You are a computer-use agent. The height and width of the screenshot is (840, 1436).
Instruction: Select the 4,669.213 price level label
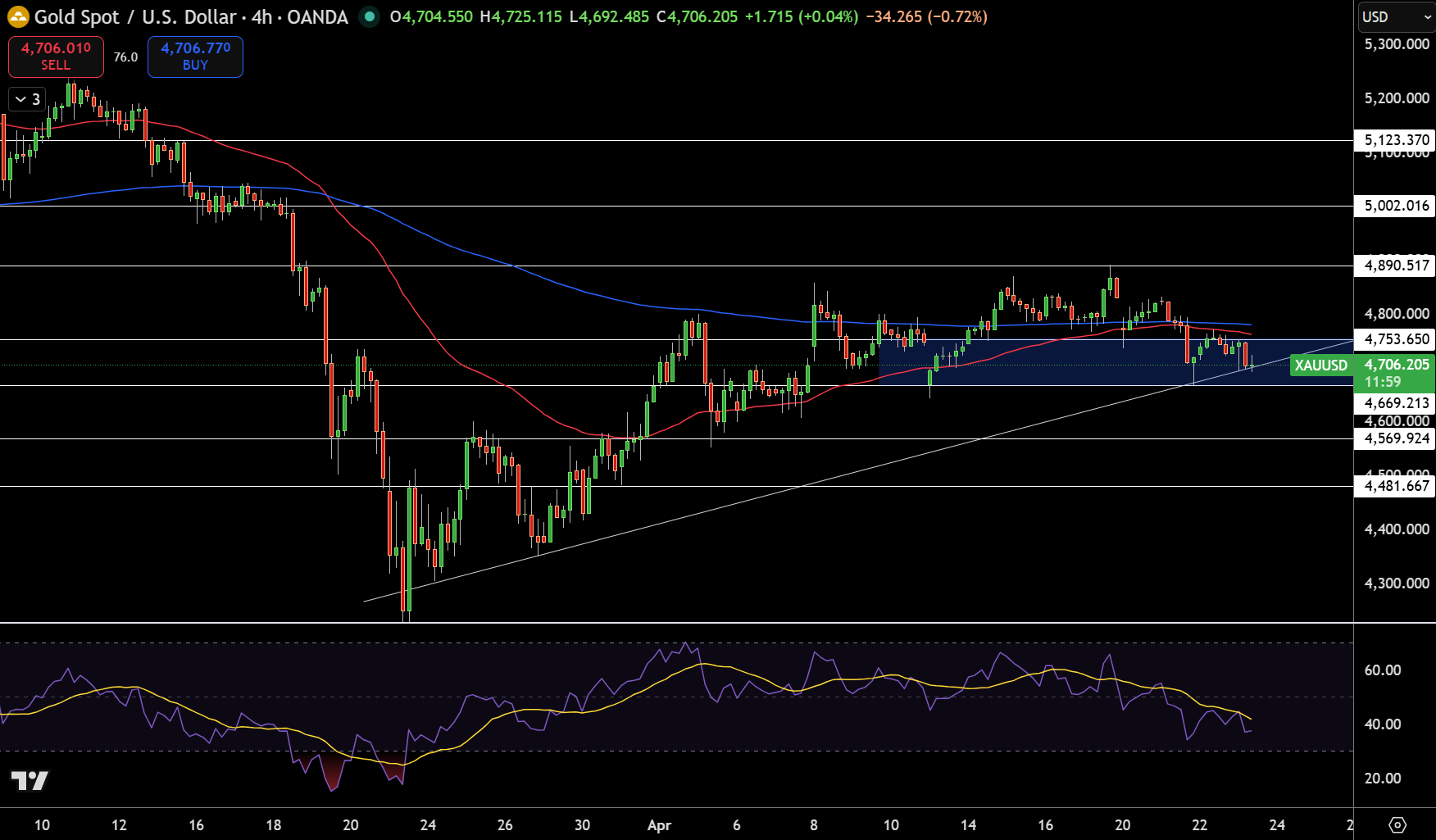[1395, 403]
